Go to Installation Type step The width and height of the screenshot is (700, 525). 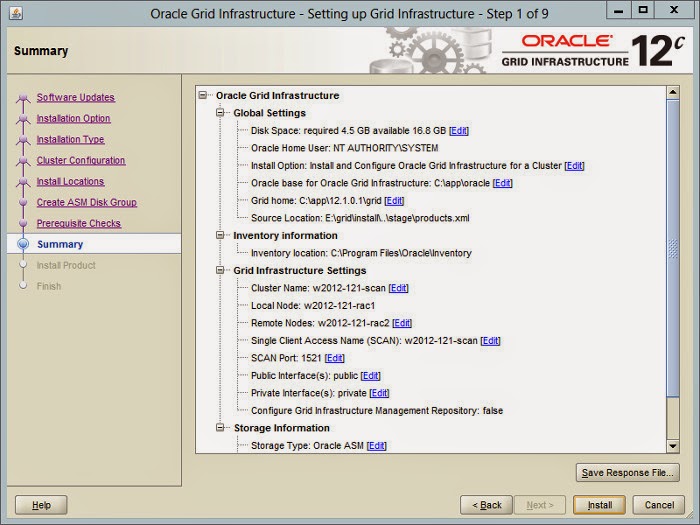(x=70, y=139)
